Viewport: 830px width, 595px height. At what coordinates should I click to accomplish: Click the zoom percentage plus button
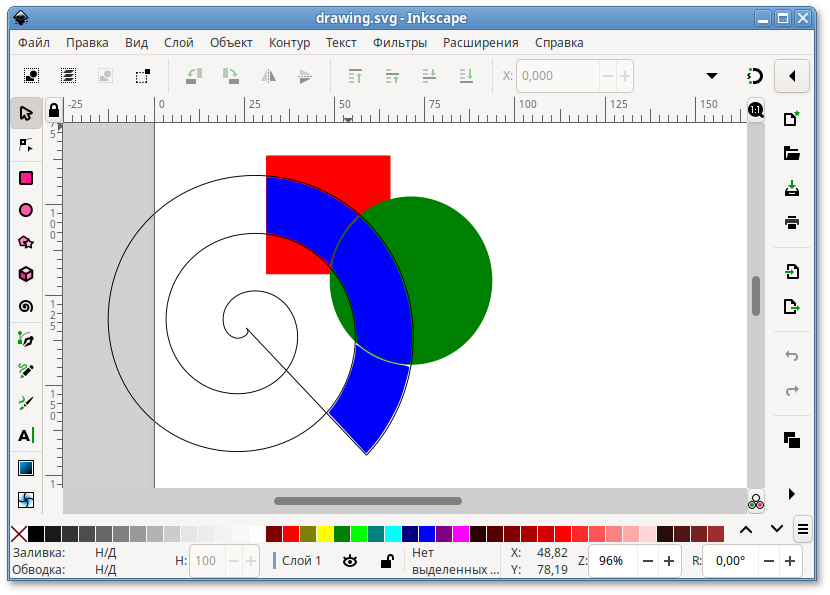pos(670,561)
